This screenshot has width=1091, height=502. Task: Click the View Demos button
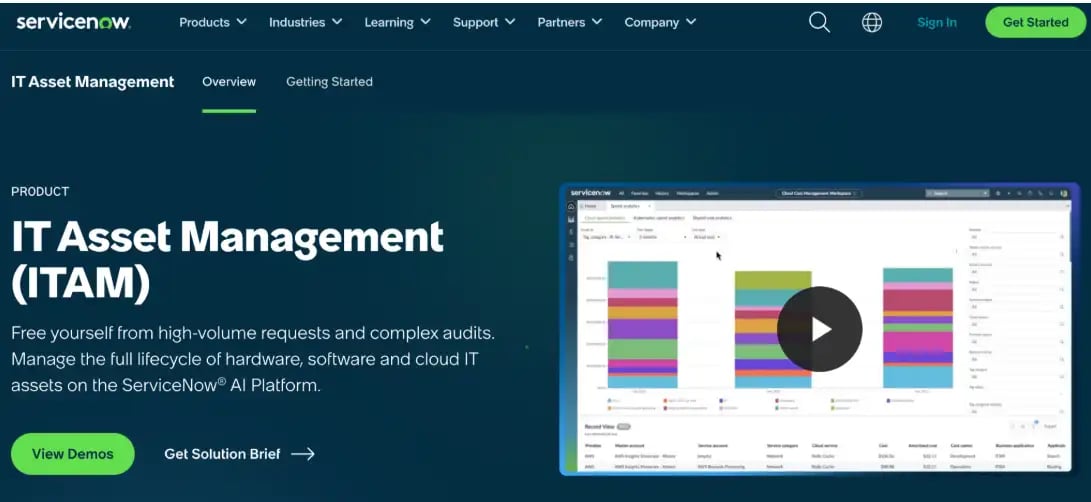tap(72, 454)
